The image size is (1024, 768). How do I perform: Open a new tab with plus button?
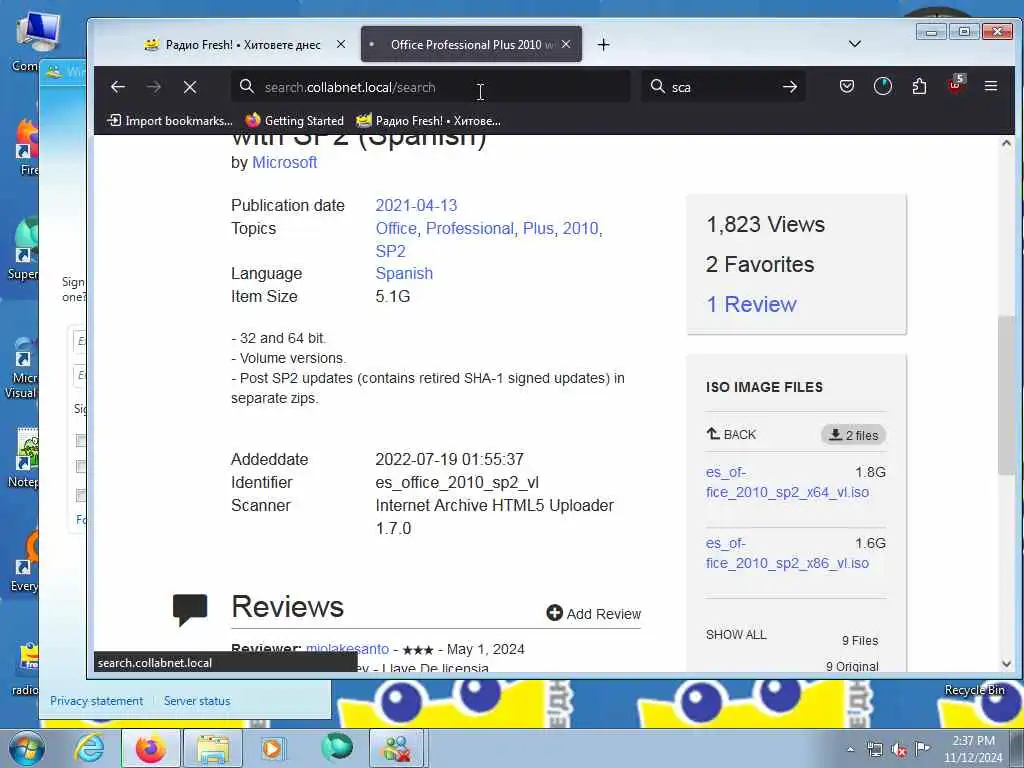(x=603, y=44)
